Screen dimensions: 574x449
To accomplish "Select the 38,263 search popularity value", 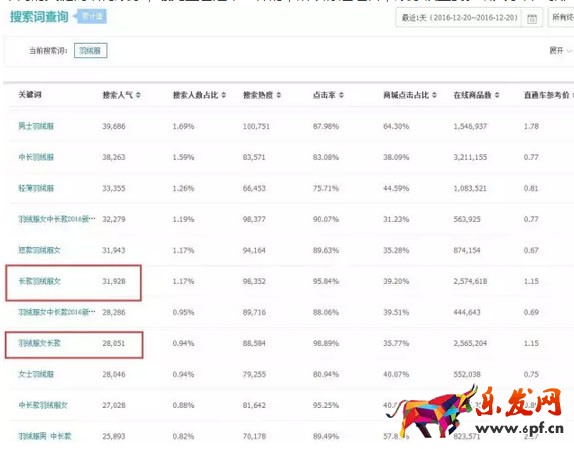I will click(114, 157).
